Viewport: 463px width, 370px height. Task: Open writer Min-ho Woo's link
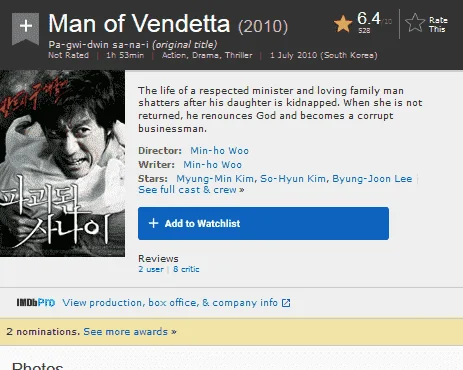[x=212, y=165]
